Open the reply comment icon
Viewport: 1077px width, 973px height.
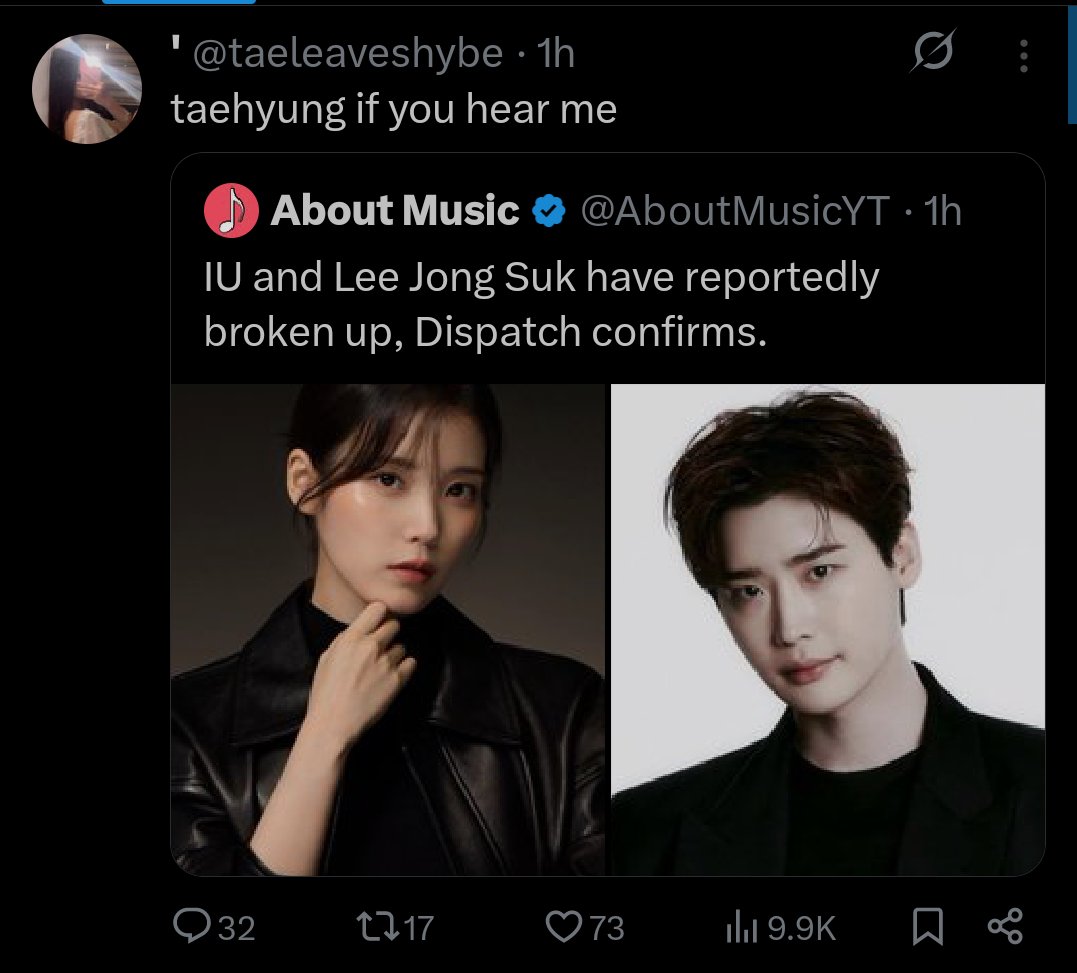pyautogui.click(x=192, y=926)
